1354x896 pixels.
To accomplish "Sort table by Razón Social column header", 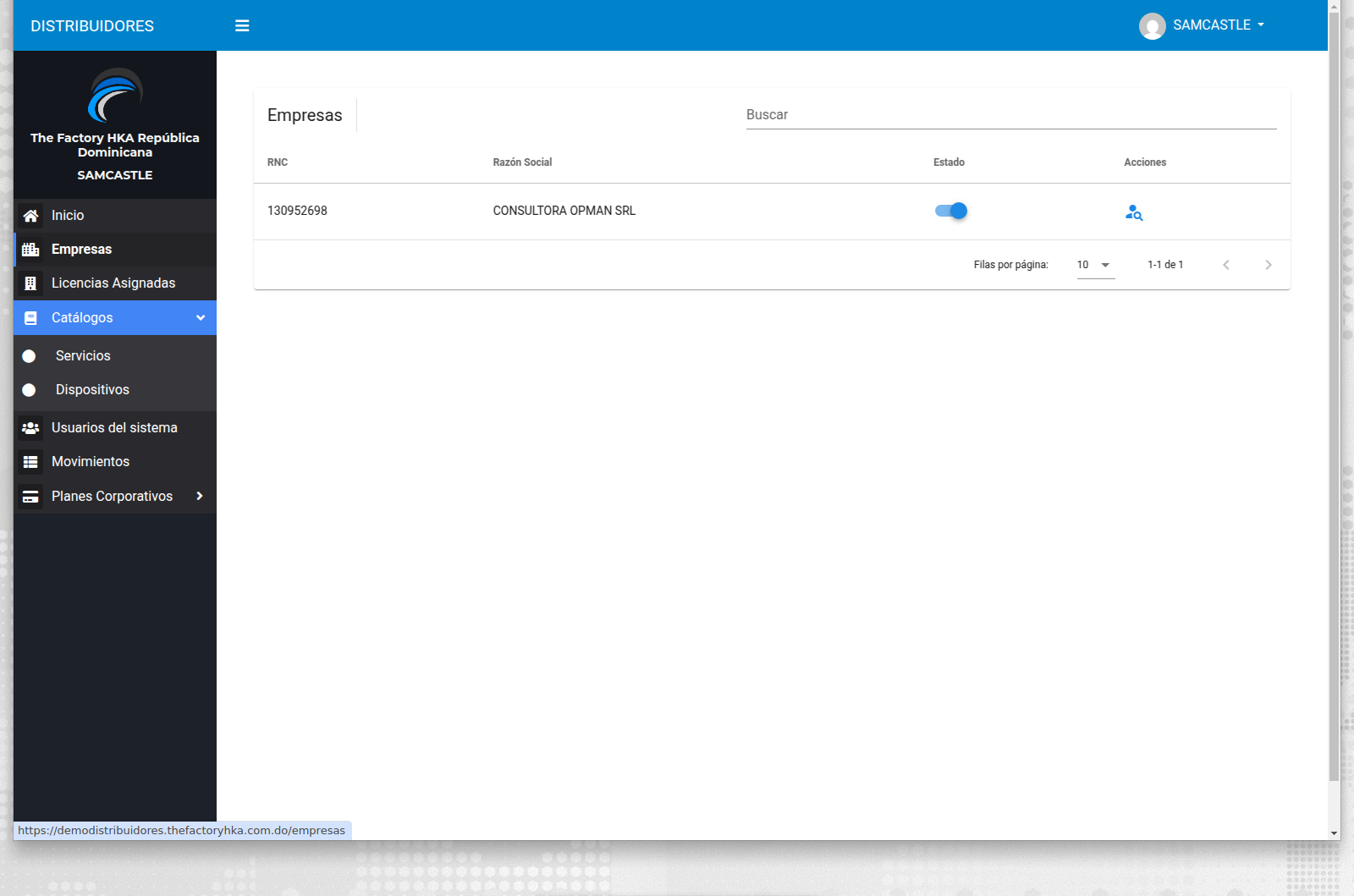I will 522,162.
